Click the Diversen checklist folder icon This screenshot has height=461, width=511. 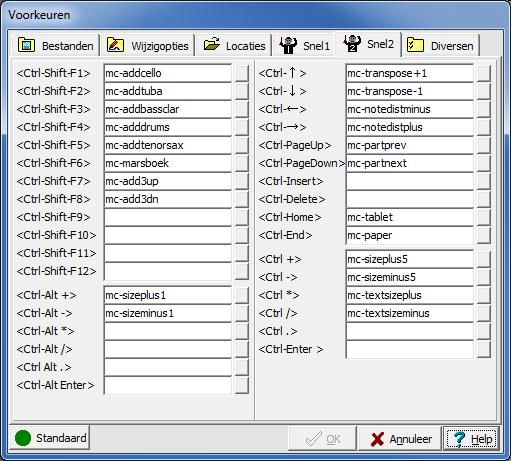pos(415,45)
